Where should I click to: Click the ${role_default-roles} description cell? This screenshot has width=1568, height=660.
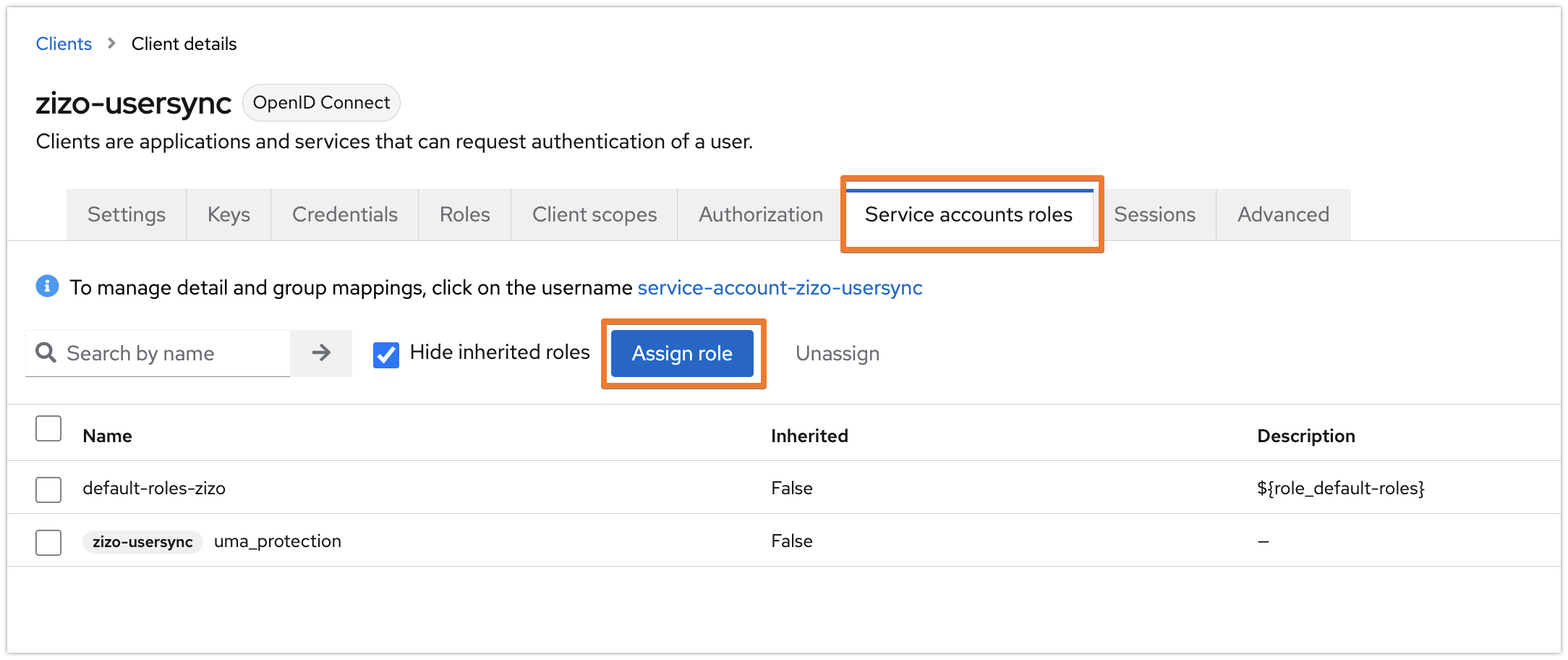coord(1341,488)
